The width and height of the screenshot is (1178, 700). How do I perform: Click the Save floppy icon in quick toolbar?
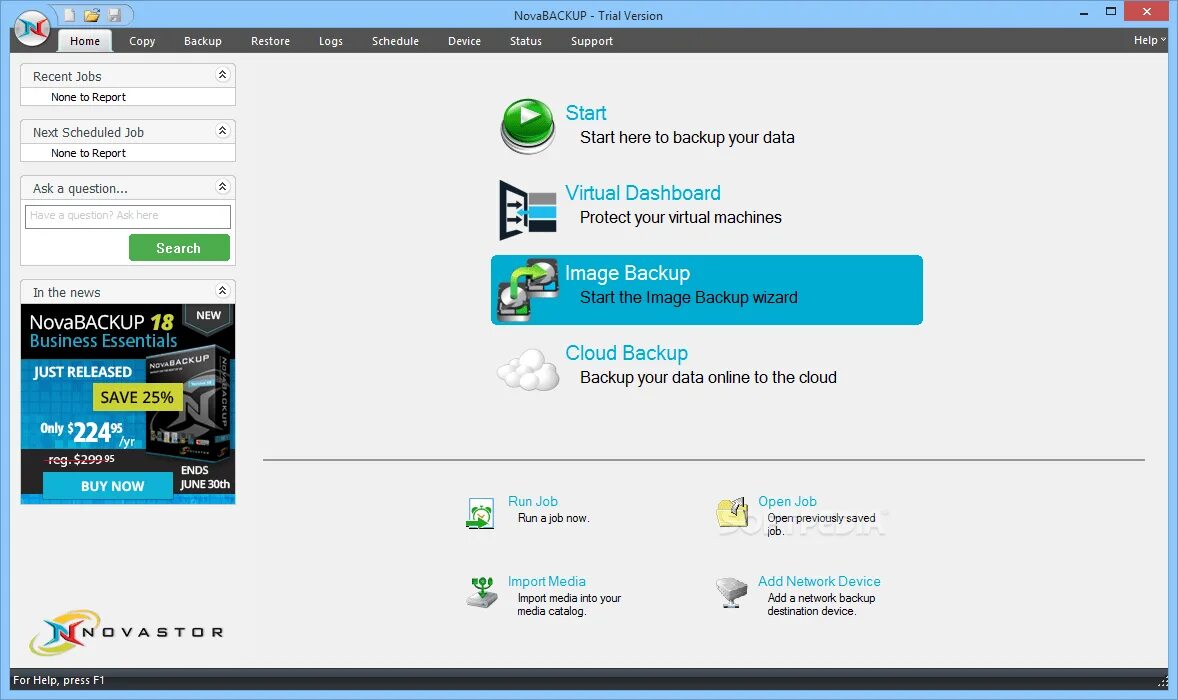pos(115,15)
